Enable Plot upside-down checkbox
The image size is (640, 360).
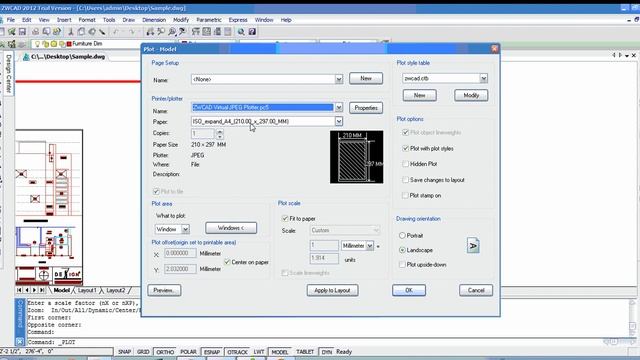point(402,264)
